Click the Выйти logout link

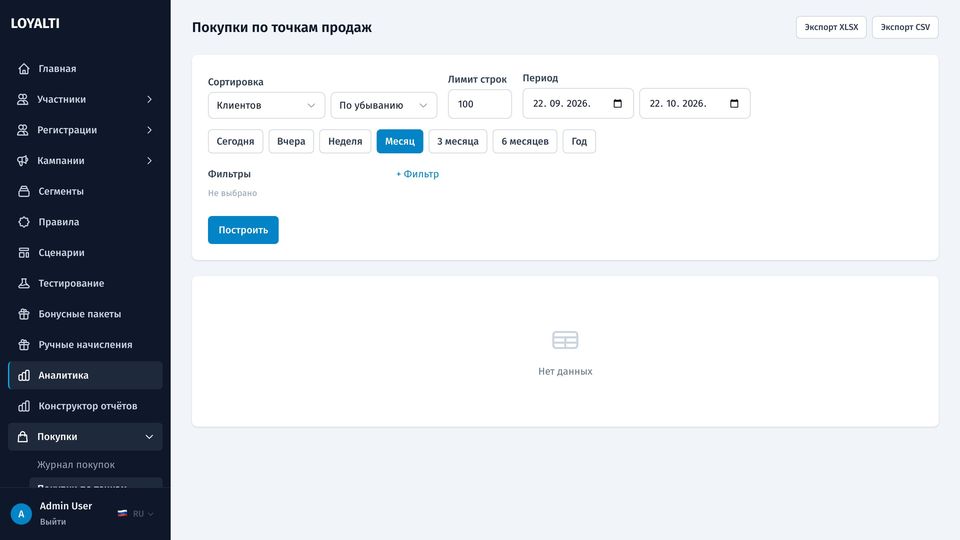click(x=53, y=522)
